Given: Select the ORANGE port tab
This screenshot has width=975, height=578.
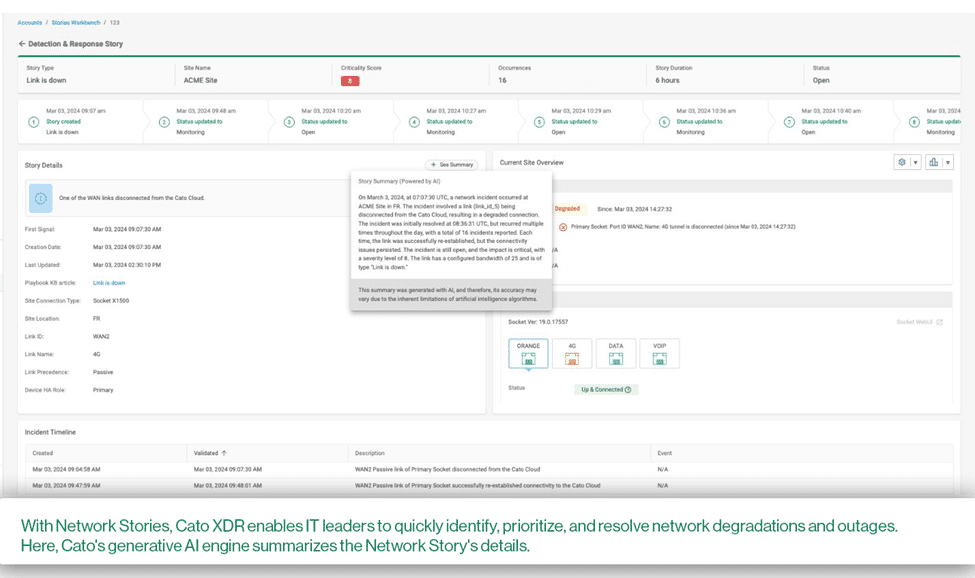Looking at the screenshot, I should tap(528, 354).
